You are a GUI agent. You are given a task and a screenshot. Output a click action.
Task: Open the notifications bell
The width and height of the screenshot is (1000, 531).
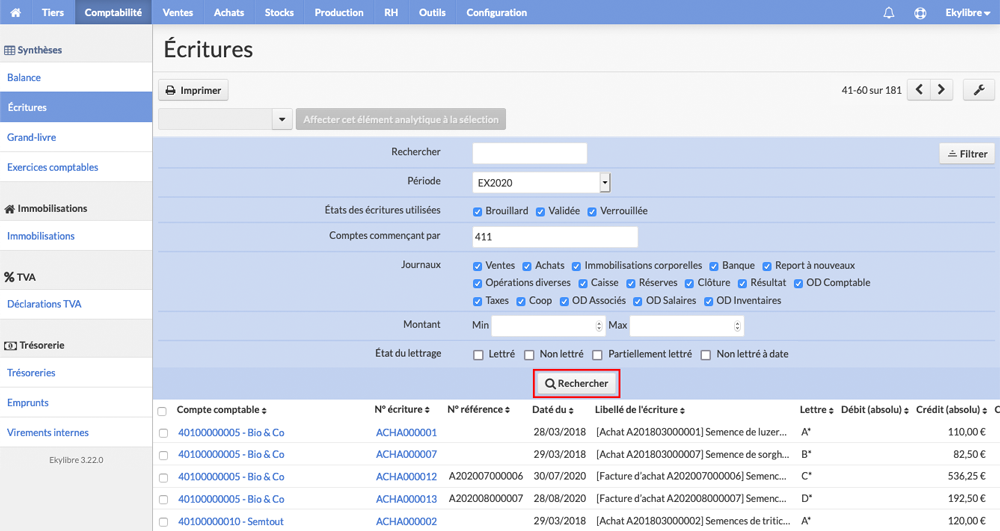(888, 13)
